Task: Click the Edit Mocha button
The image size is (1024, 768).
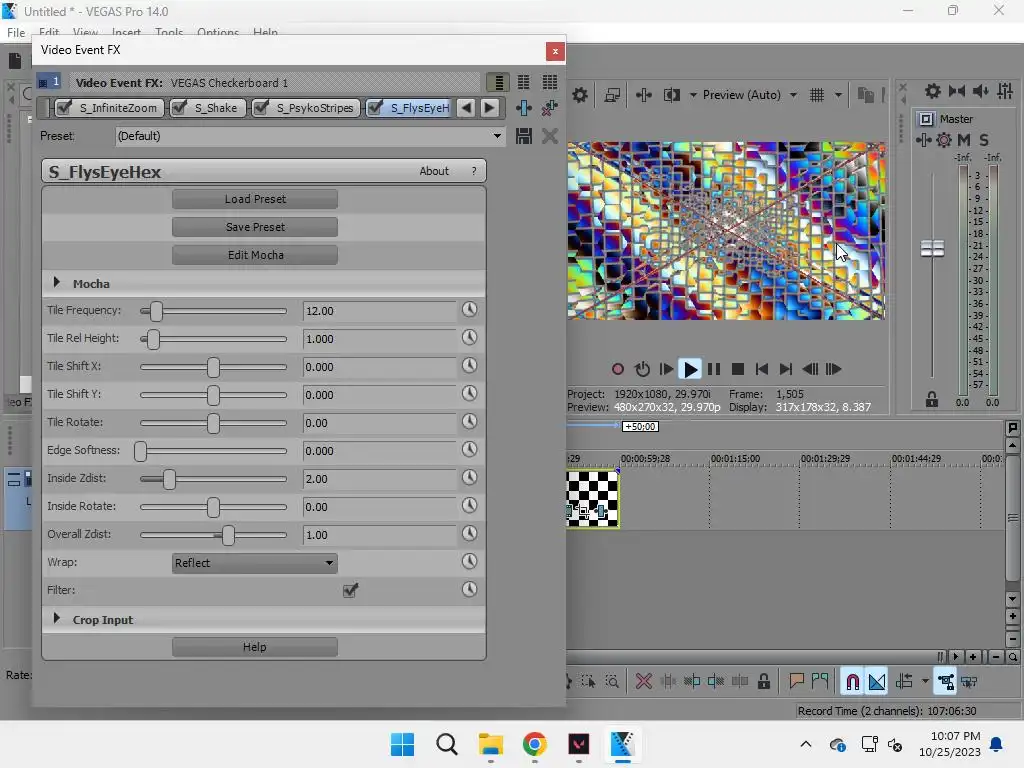Action: pos(255,255)
